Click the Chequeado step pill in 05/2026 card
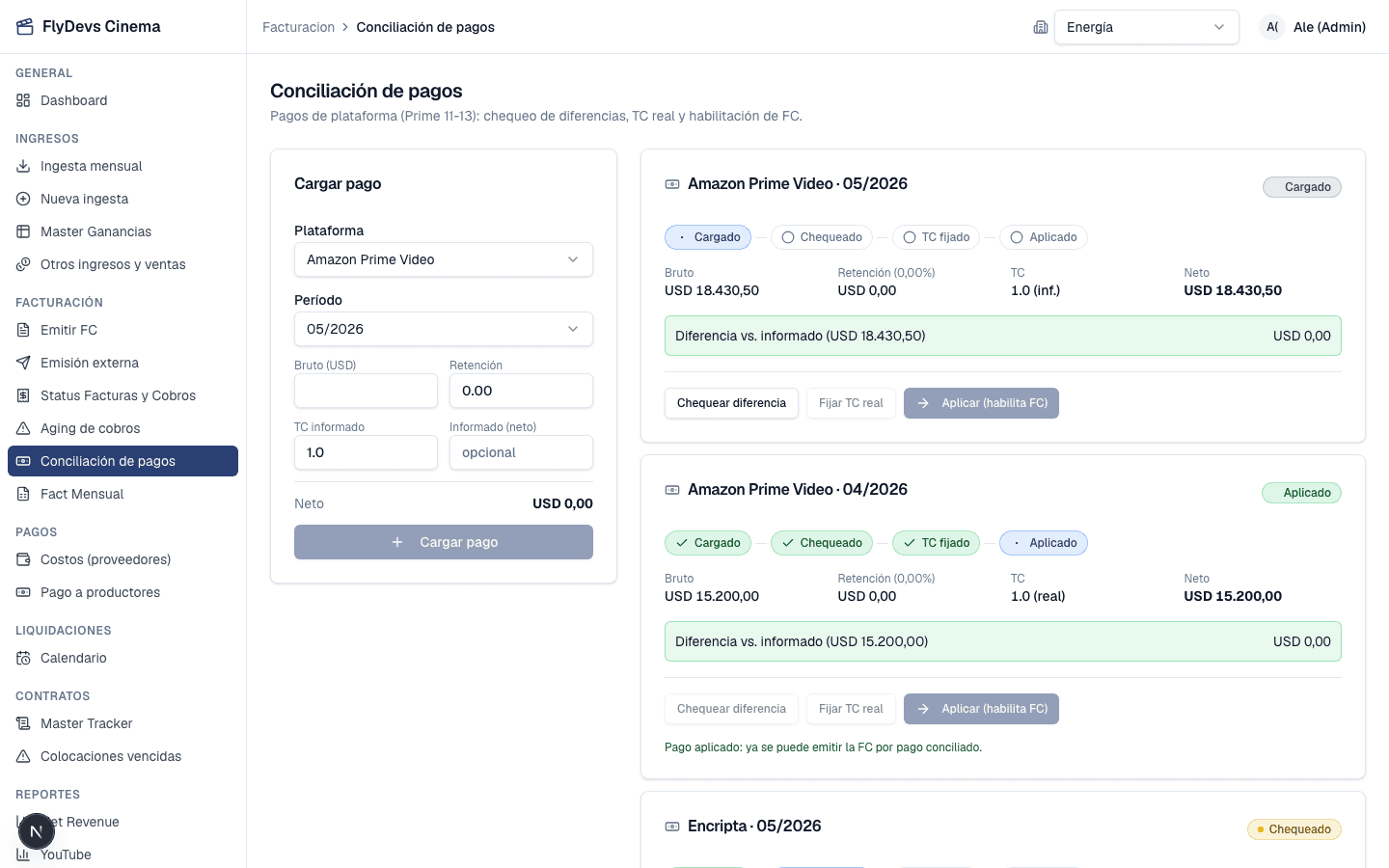Screen dimensions: 1389x868 click(x=822, y=237)
